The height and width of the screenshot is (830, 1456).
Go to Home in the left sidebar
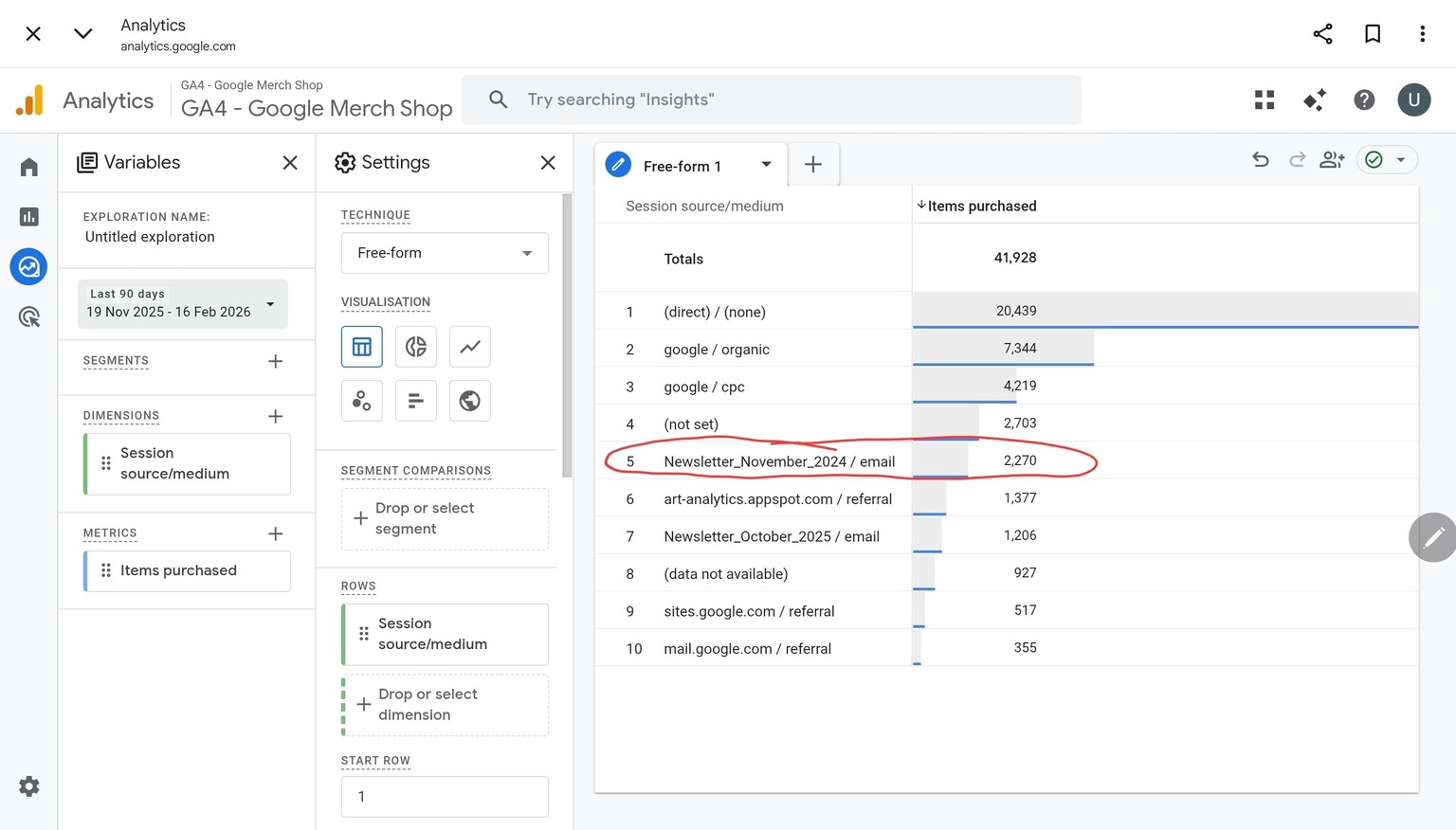29,168
